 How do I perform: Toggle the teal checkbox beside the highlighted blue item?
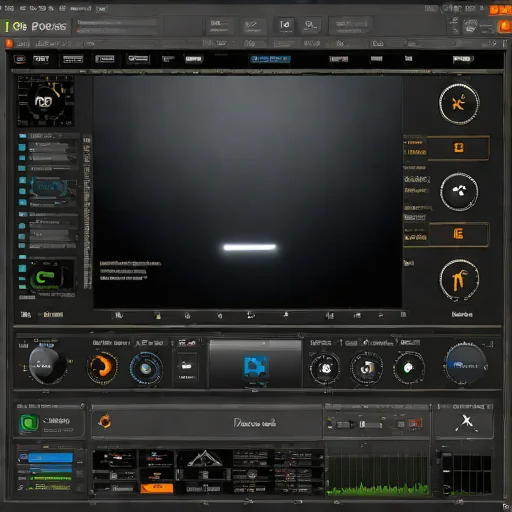click(x=22, y=180)
